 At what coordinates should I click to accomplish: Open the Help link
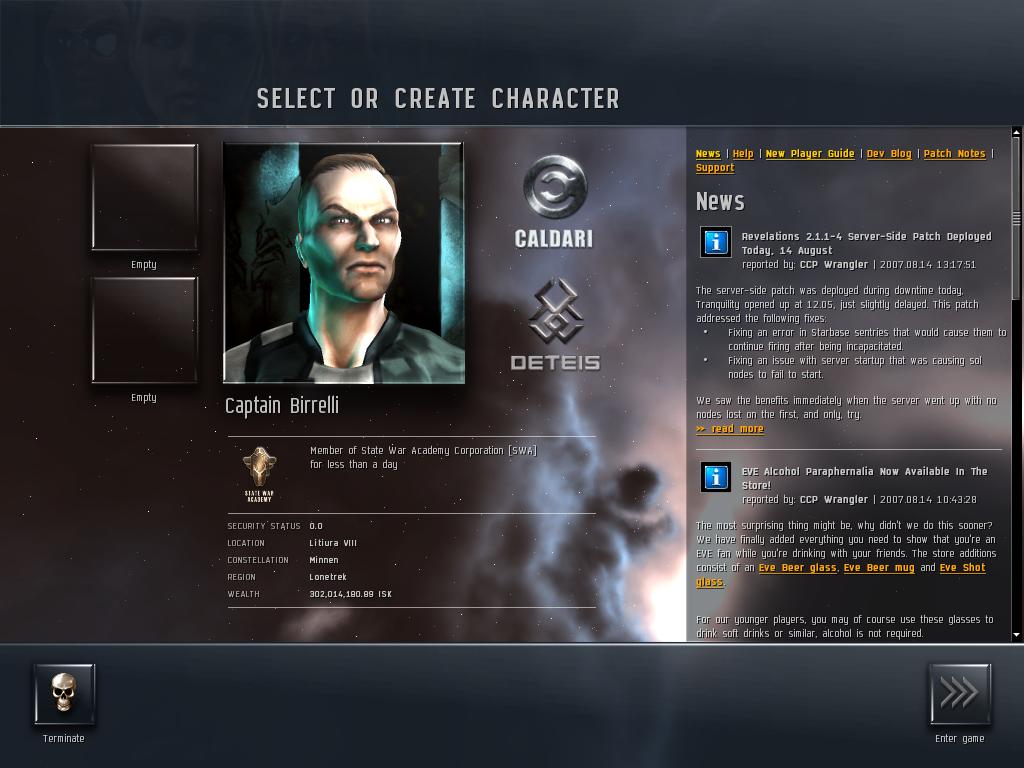click(x=743, y=153)
